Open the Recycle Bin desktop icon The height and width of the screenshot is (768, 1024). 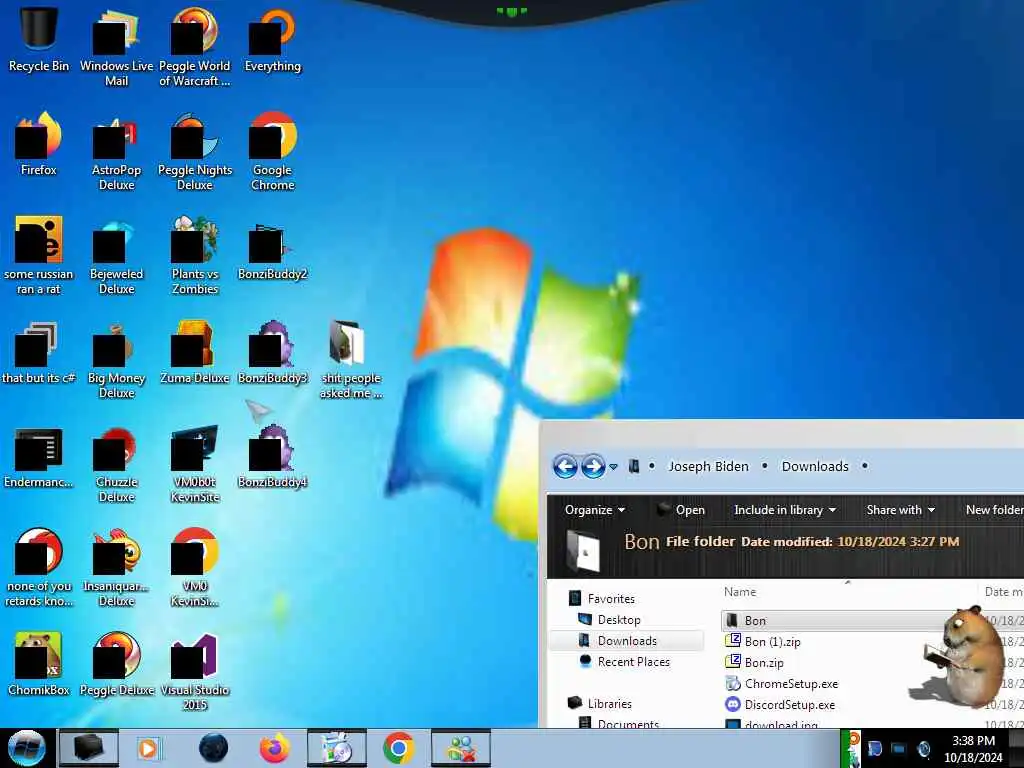coord(39,39)
